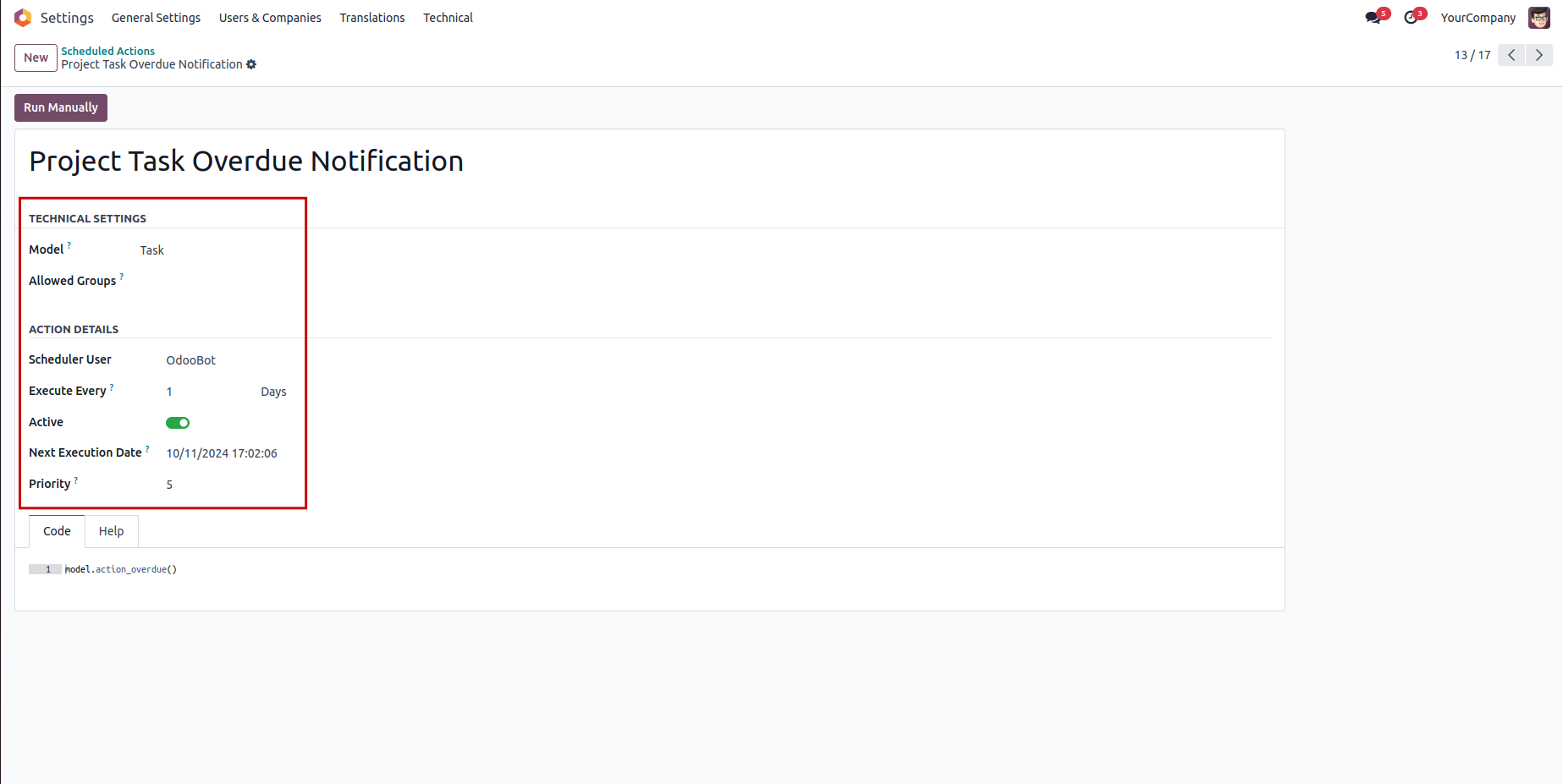The image size is (1563, 784).
Task: Open the activities clock icon
Action: point(1411,18)
